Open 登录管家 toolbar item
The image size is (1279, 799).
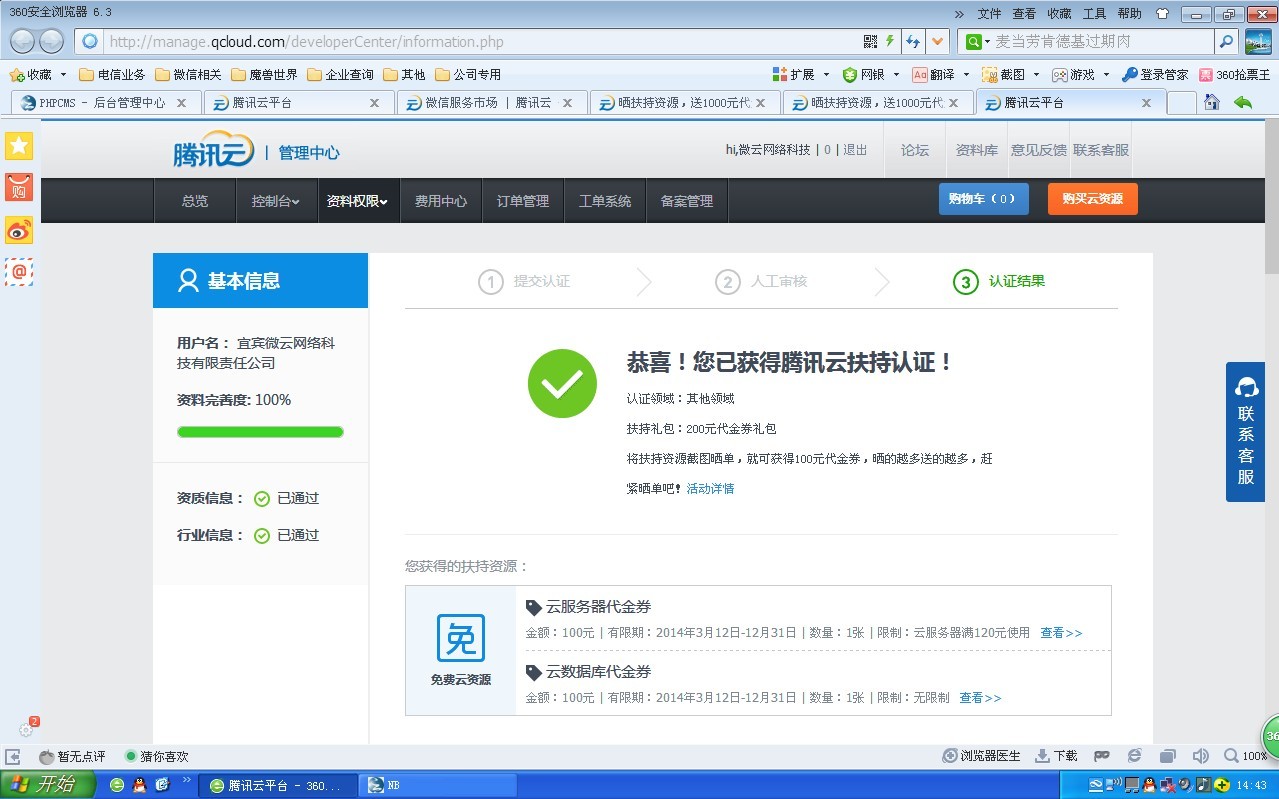(1155, 74)
